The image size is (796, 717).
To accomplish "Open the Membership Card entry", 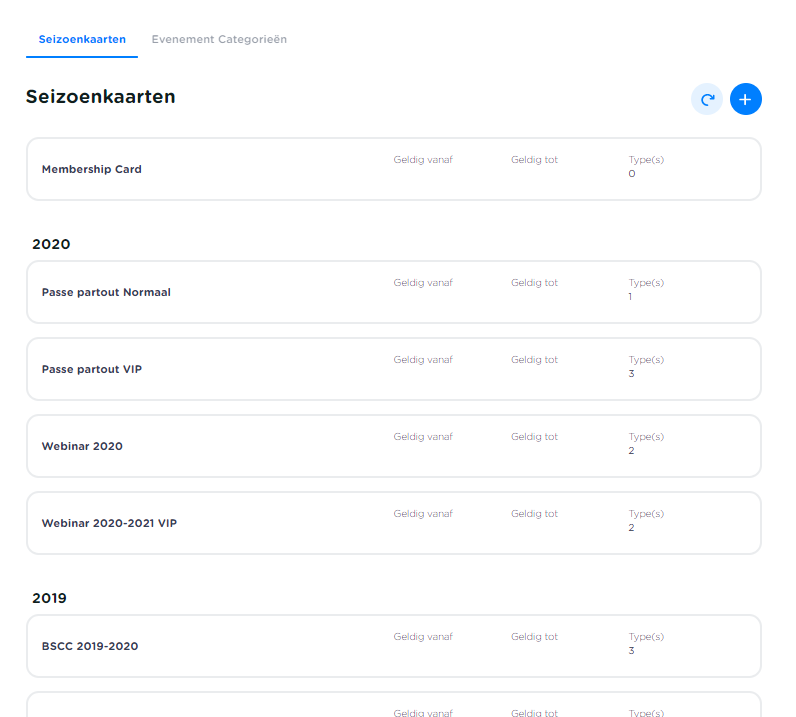I will click(92, 169).
